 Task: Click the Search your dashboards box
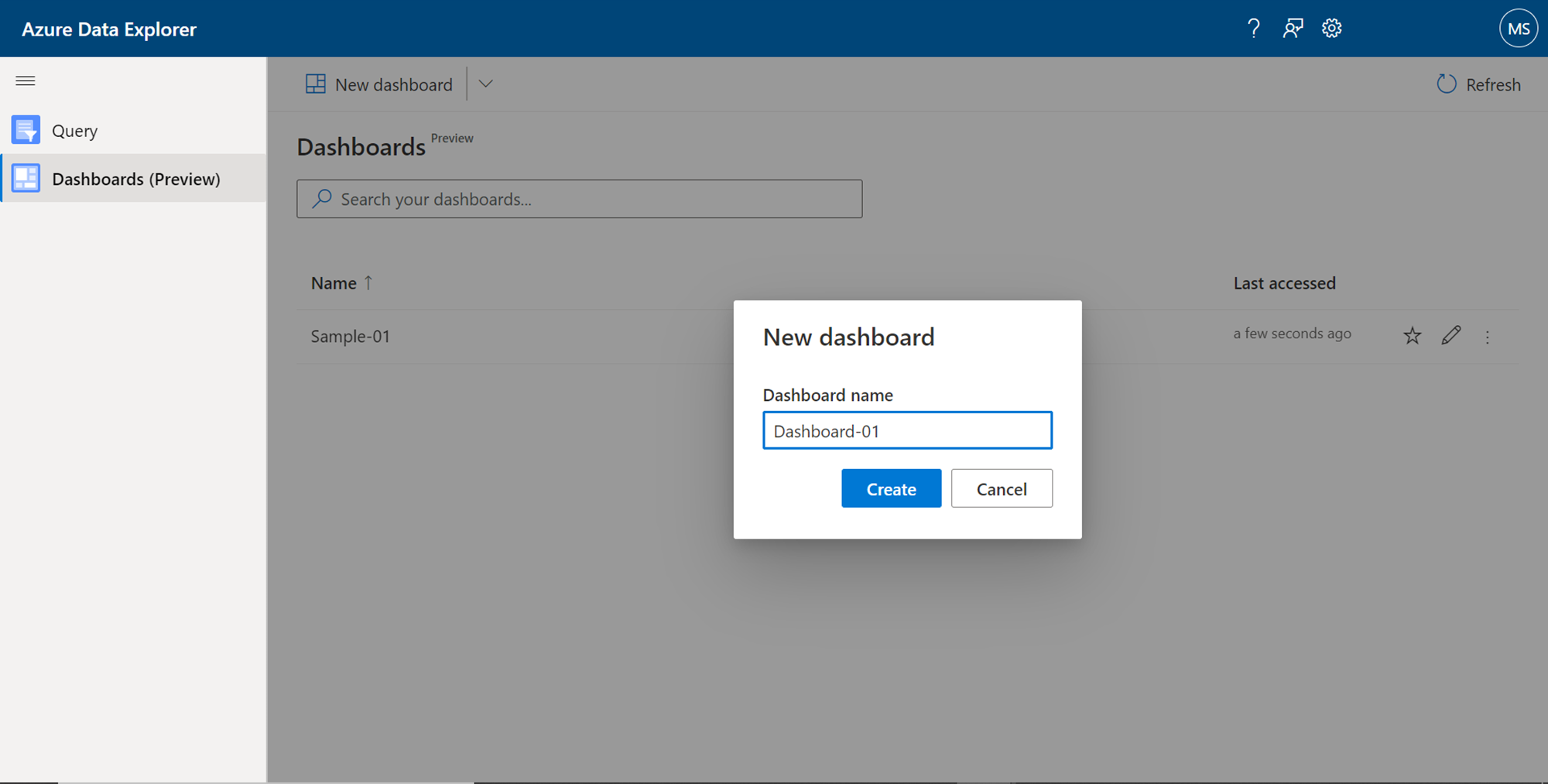(579, 199)
